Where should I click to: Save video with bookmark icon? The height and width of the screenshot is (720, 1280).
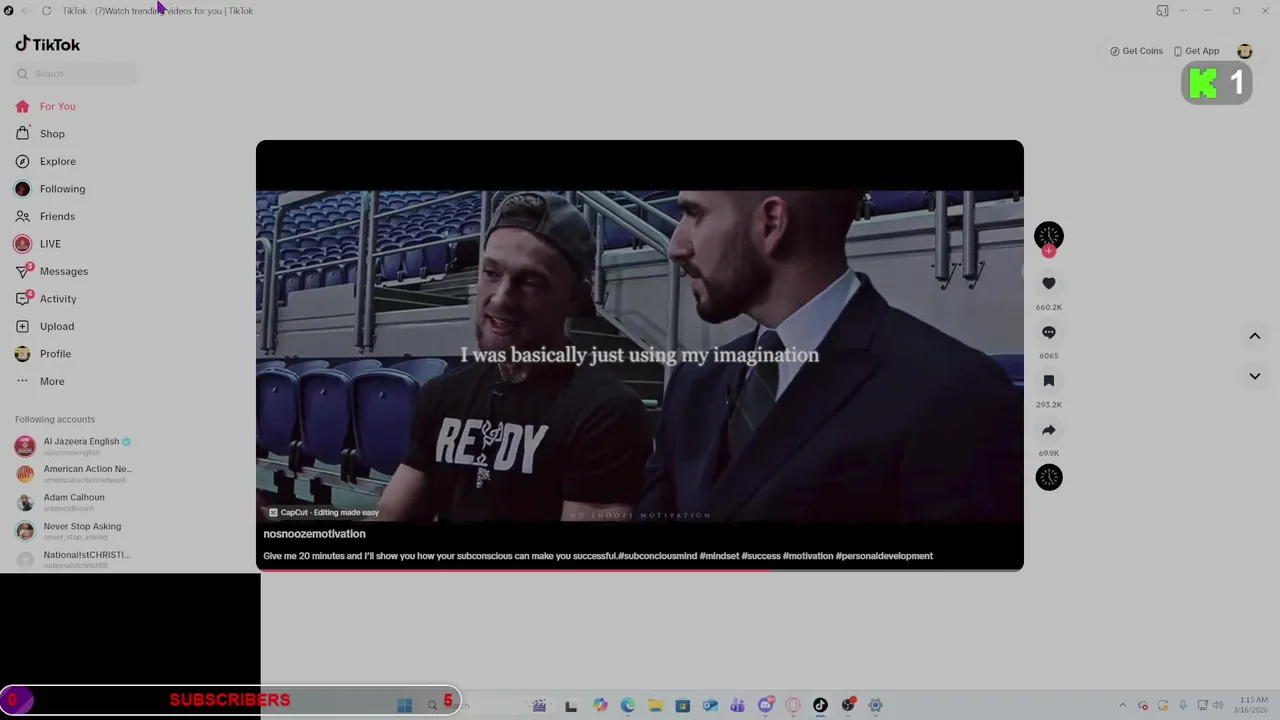tap(1049, 381)
